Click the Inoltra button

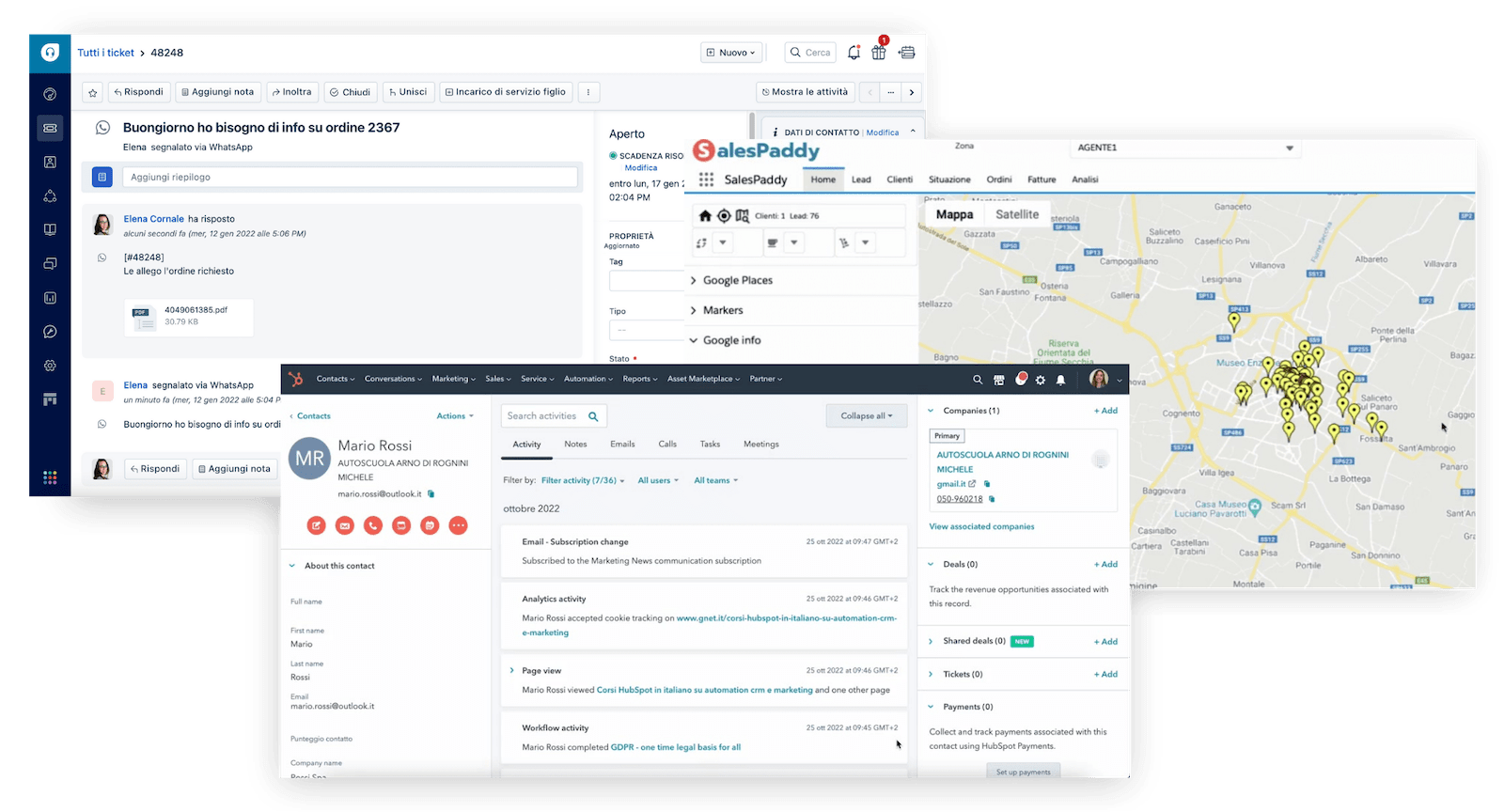(291, 92)
